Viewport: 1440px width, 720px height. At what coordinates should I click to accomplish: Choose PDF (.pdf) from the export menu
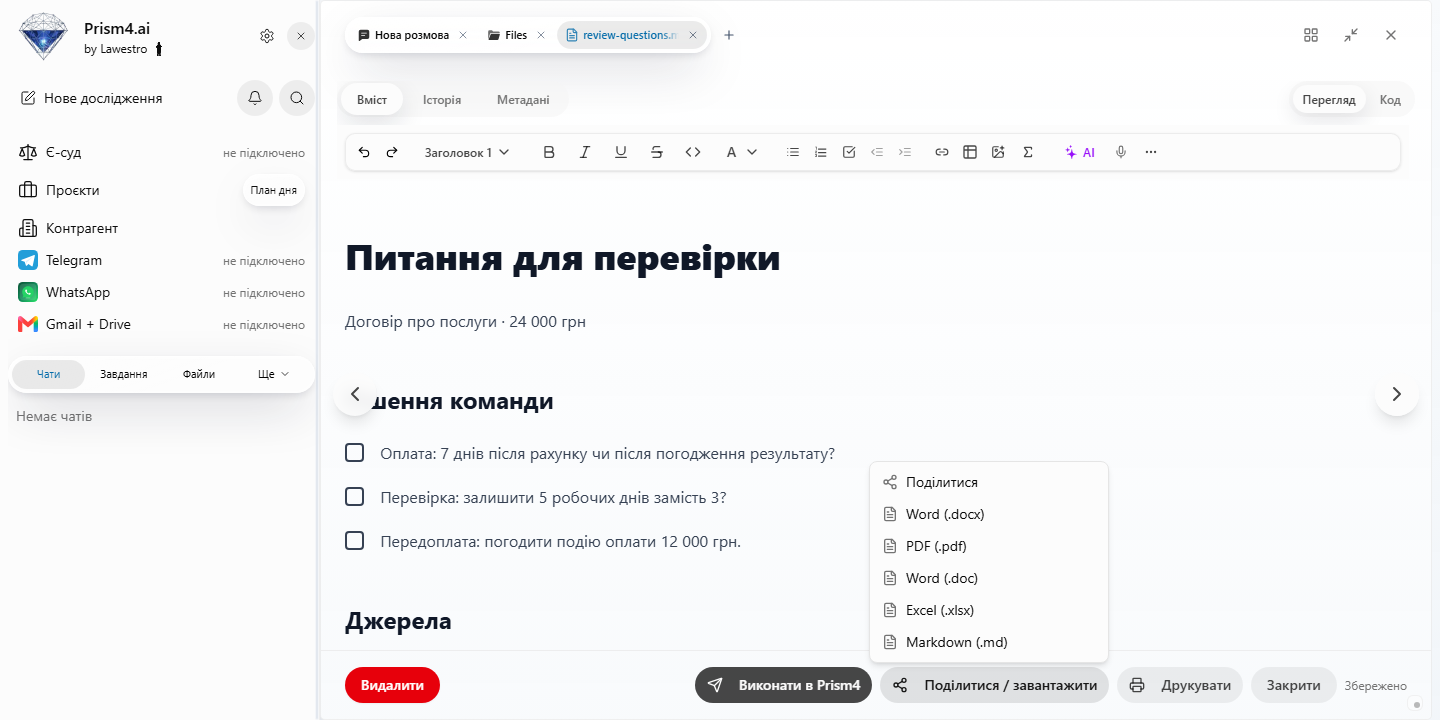(989, 546)
